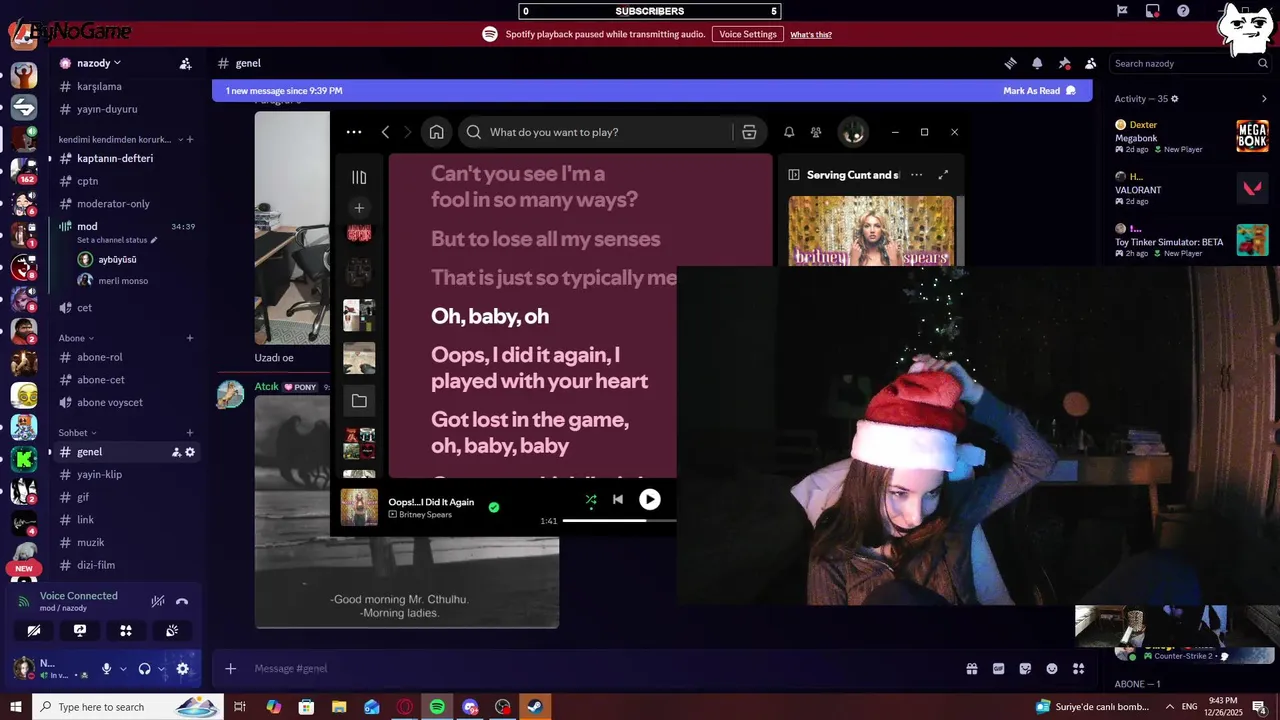Open Spotify What's New bell
Screen dimensions: 1280x720
pyautogui.click(x=789, y=132)
